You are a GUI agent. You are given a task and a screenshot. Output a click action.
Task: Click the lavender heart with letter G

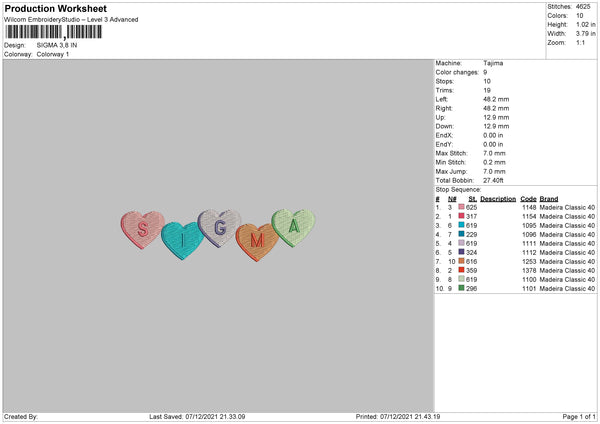(219, 228)
